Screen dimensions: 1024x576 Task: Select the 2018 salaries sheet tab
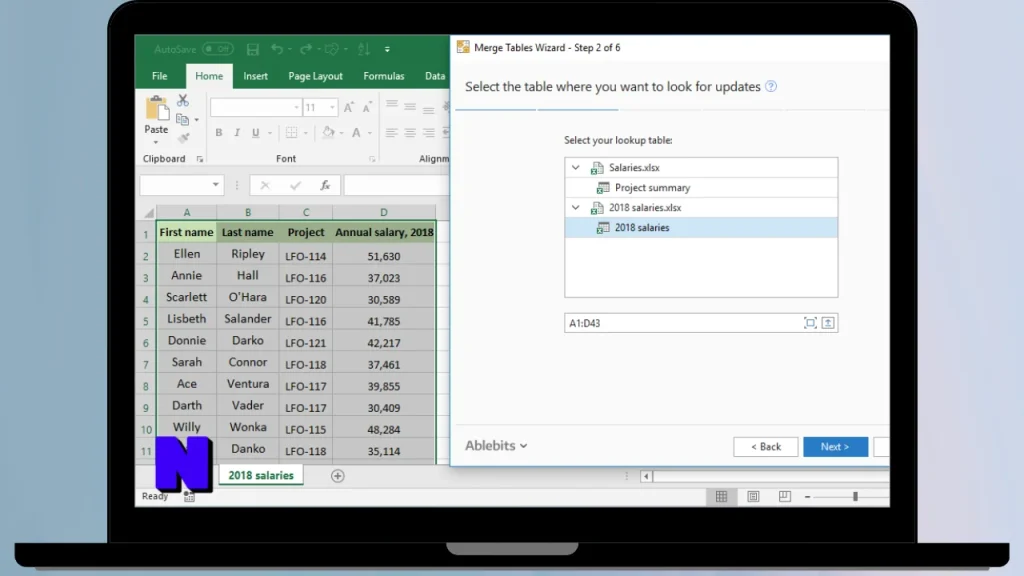pos(261,475)
